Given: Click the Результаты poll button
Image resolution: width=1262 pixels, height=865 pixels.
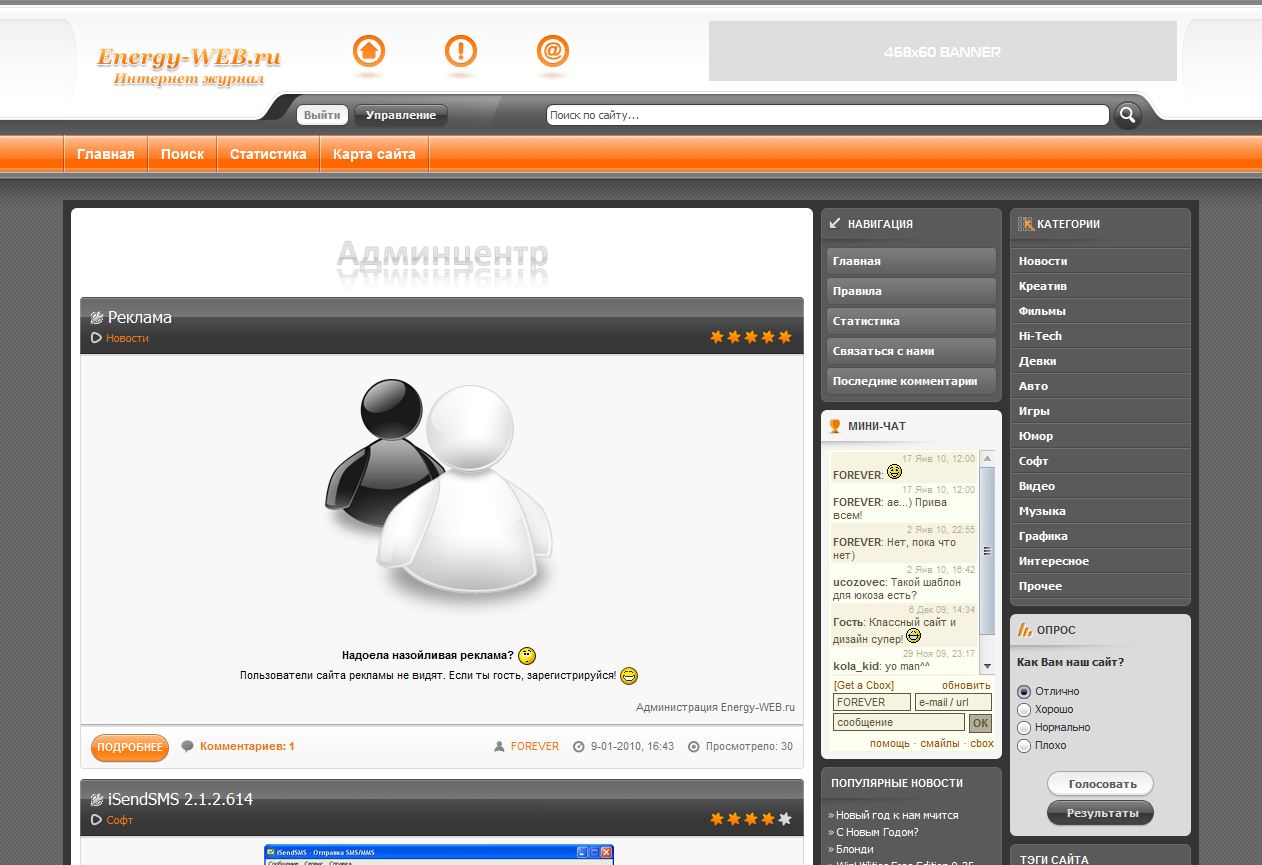Looking at the screenshot, I should tap(1100, 813).
